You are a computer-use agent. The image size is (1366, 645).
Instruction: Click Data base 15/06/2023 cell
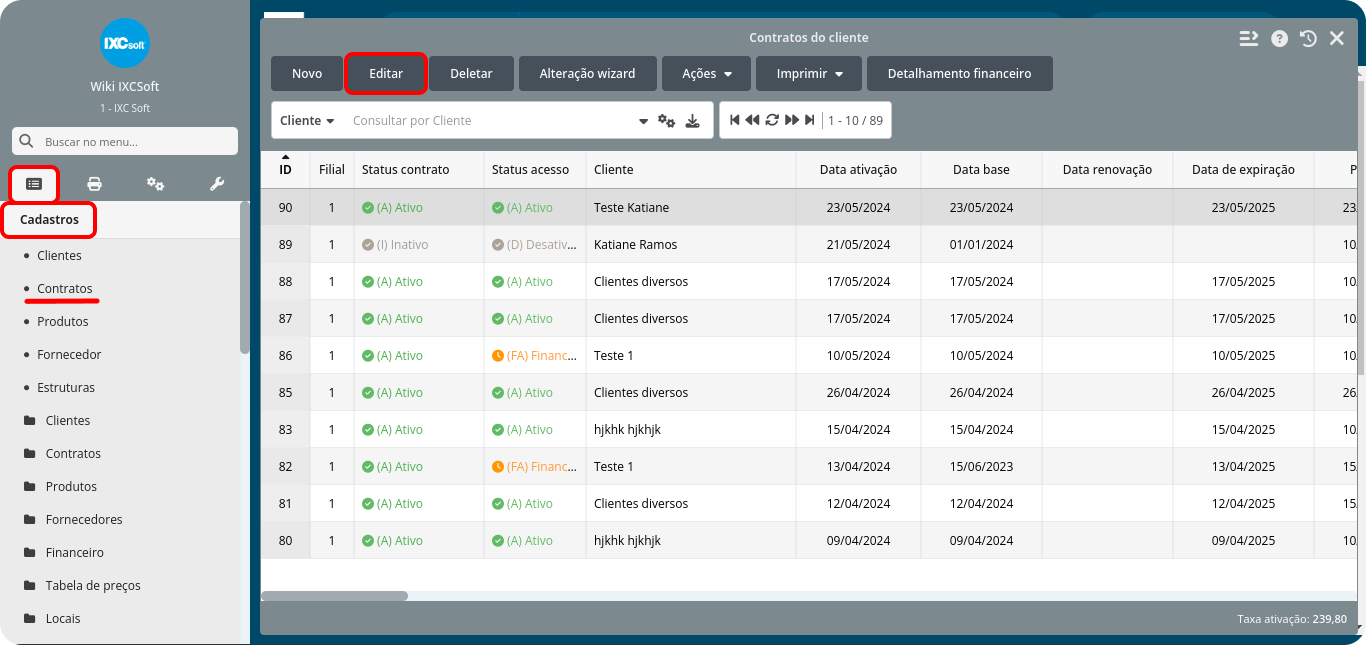[x=981, y=467]
